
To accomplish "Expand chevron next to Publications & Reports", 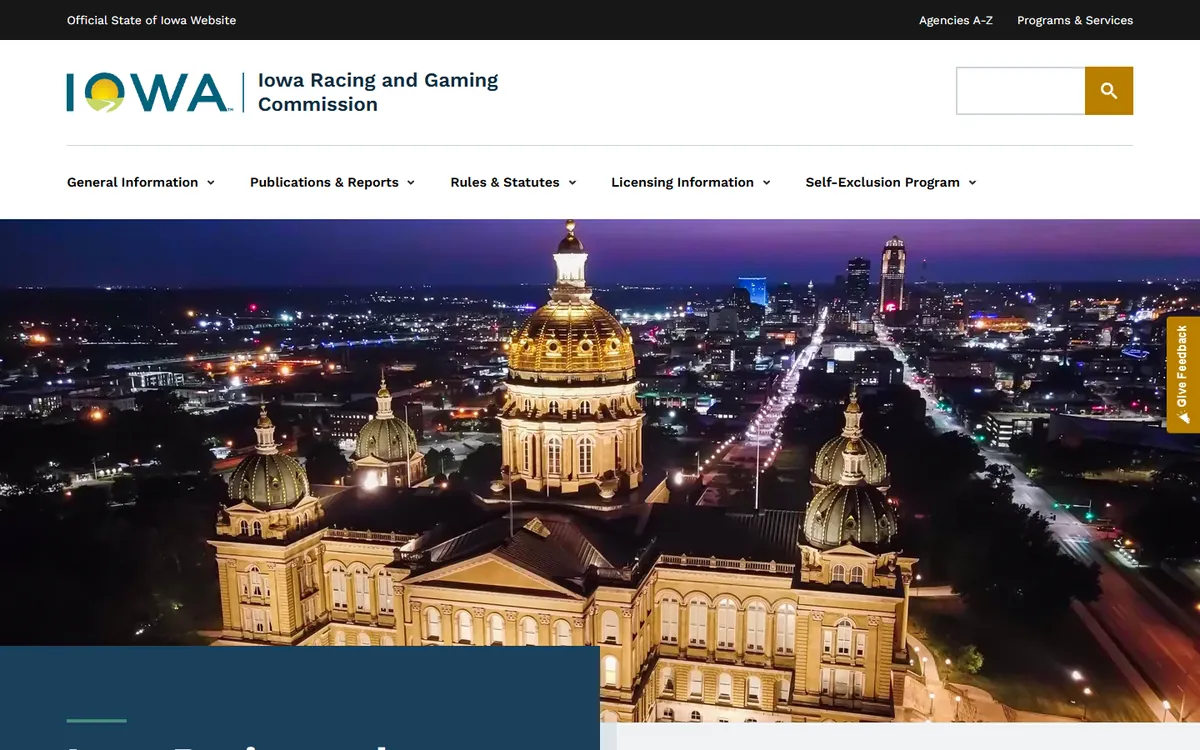I will (x=410, y=183).
